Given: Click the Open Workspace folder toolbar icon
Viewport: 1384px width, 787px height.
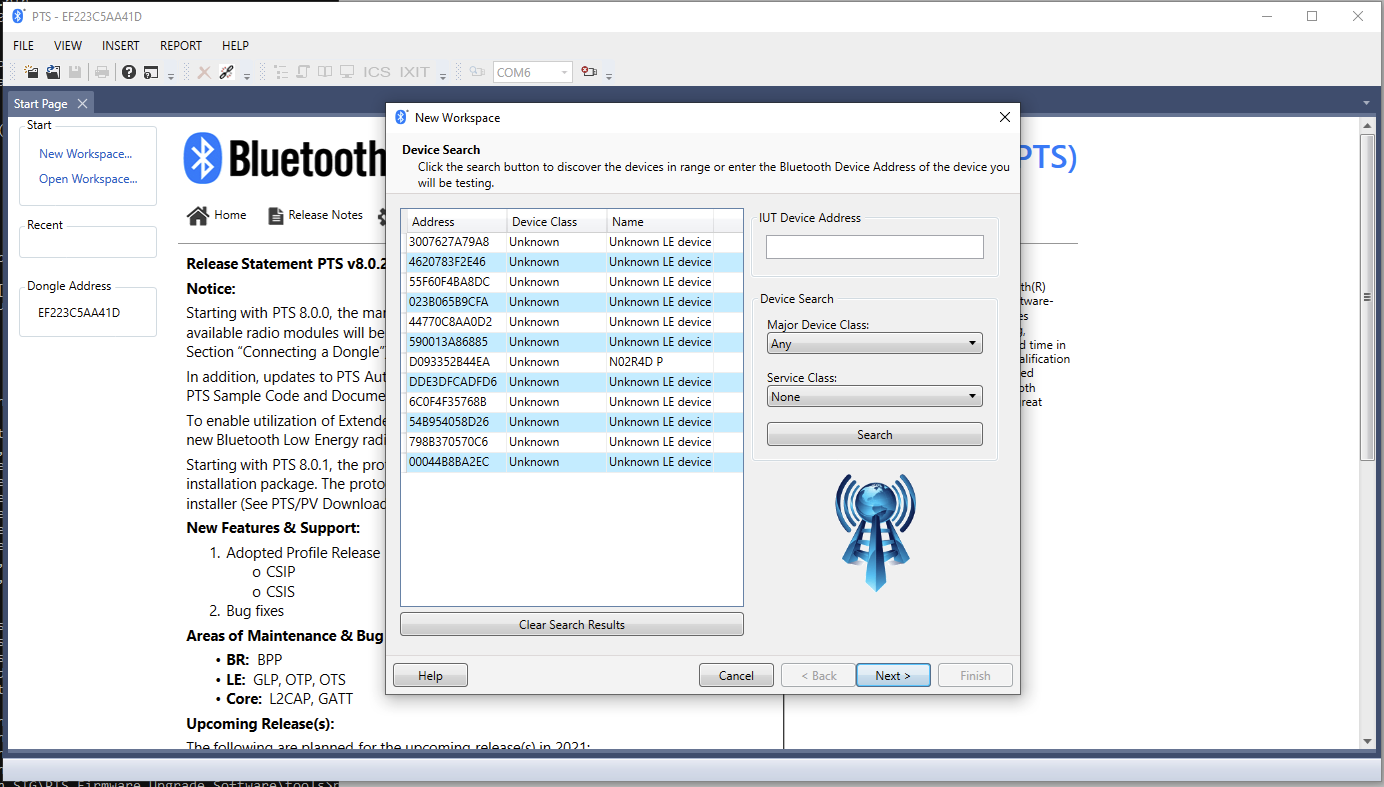Looking at the screenshot, I should point(53,72).
